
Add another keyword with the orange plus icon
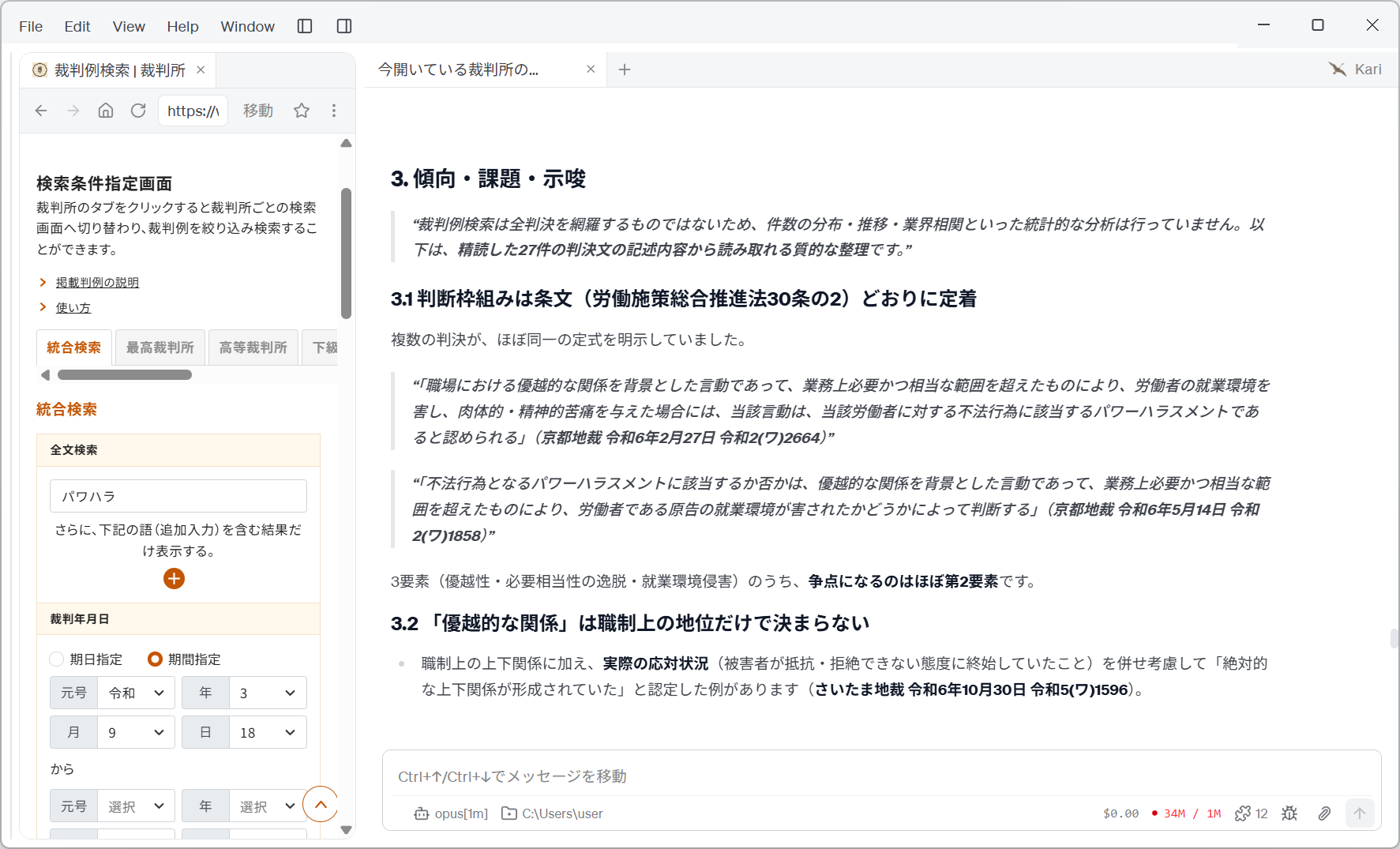pyautogui.click(x=174, y=579)
